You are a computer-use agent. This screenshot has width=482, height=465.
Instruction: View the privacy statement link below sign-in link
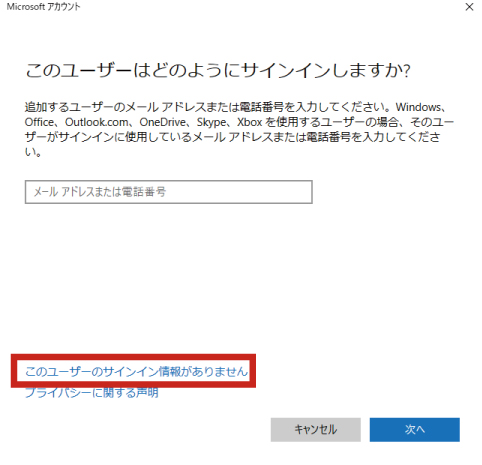tap(92, 393)
